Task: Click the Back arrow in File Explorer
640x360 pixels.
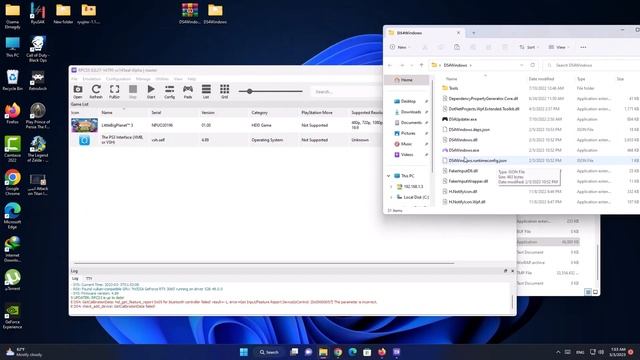Action: [390, 65]
